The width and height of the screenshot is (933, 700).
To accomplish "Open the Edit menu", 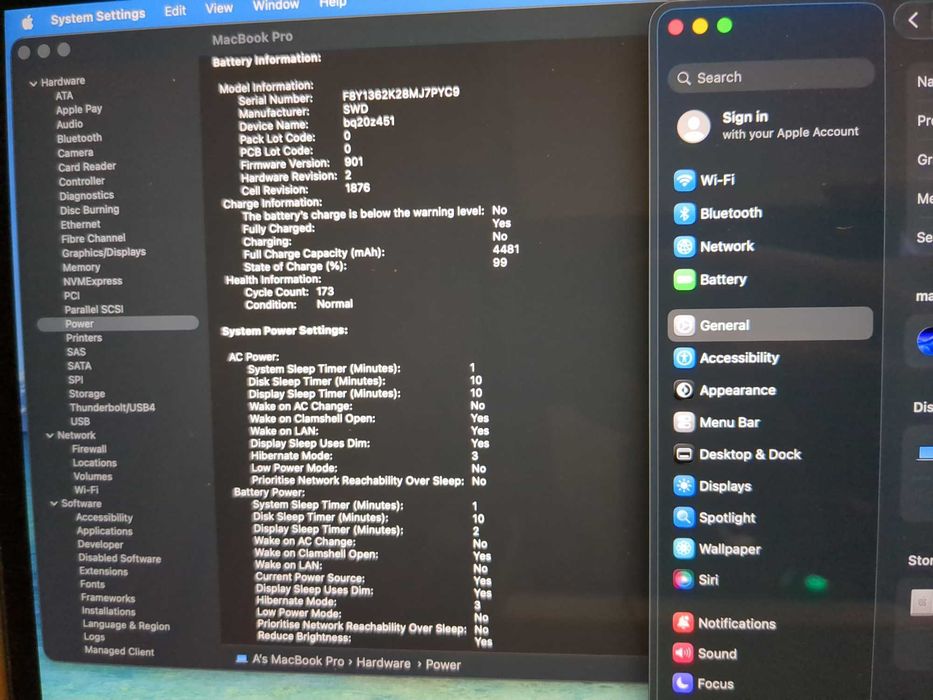I will click(175, 11).
